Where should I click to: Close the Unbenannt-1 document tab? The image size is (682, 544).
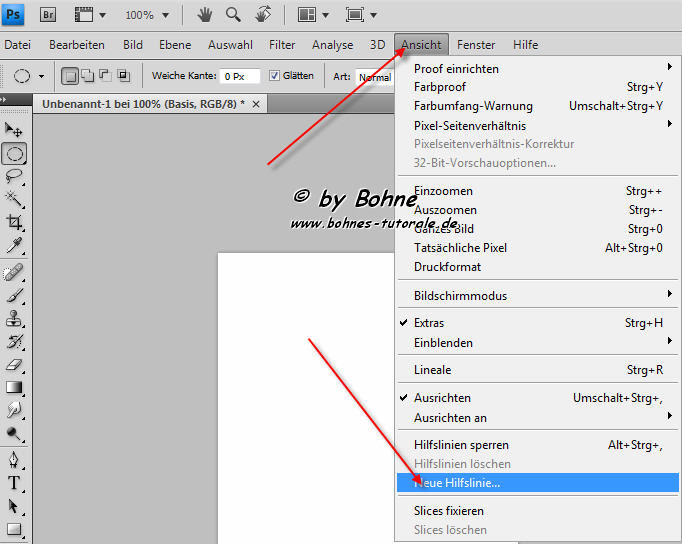point(256,104)
